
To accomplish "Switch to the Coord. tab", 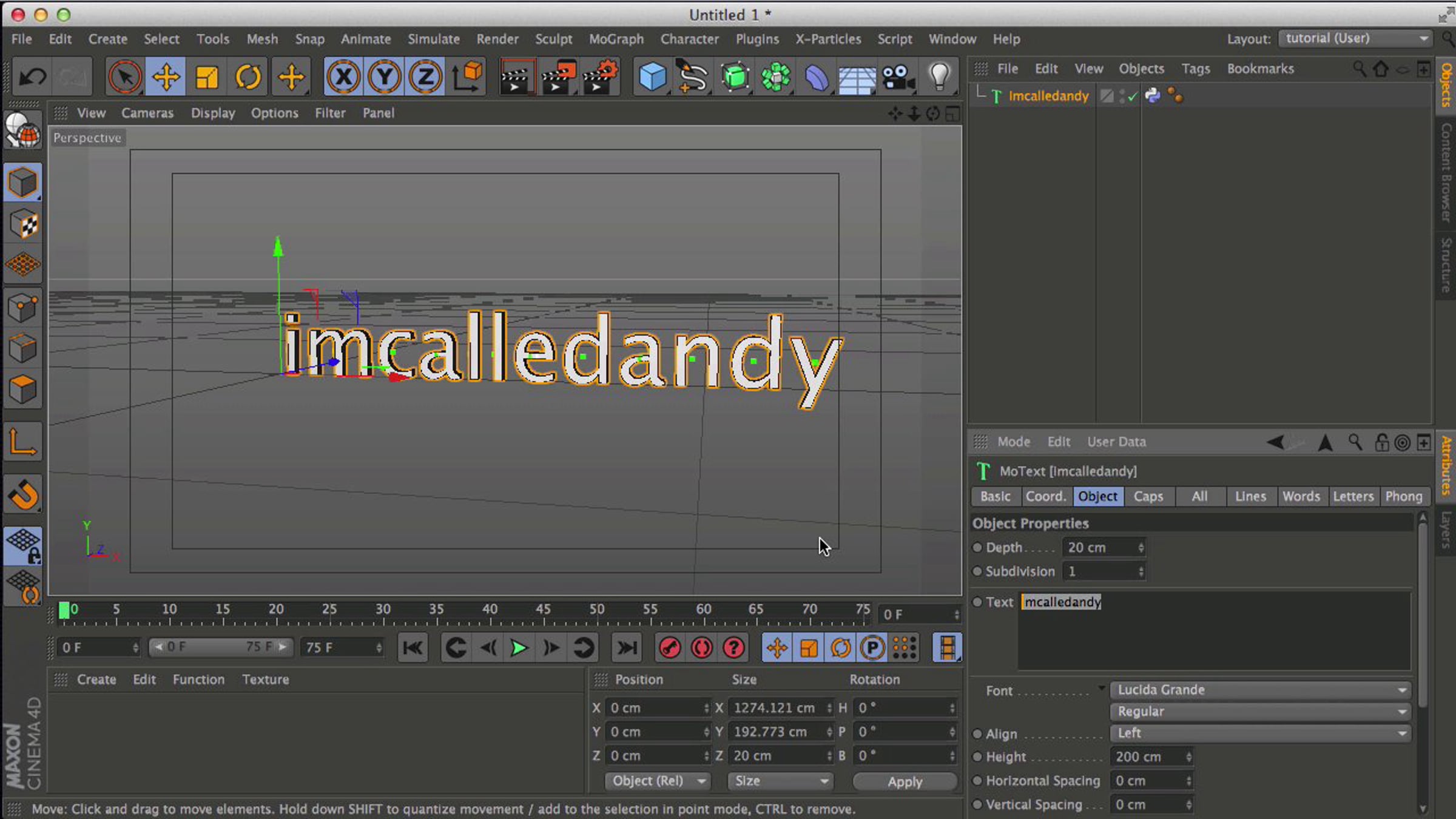I will point(1045,496).
